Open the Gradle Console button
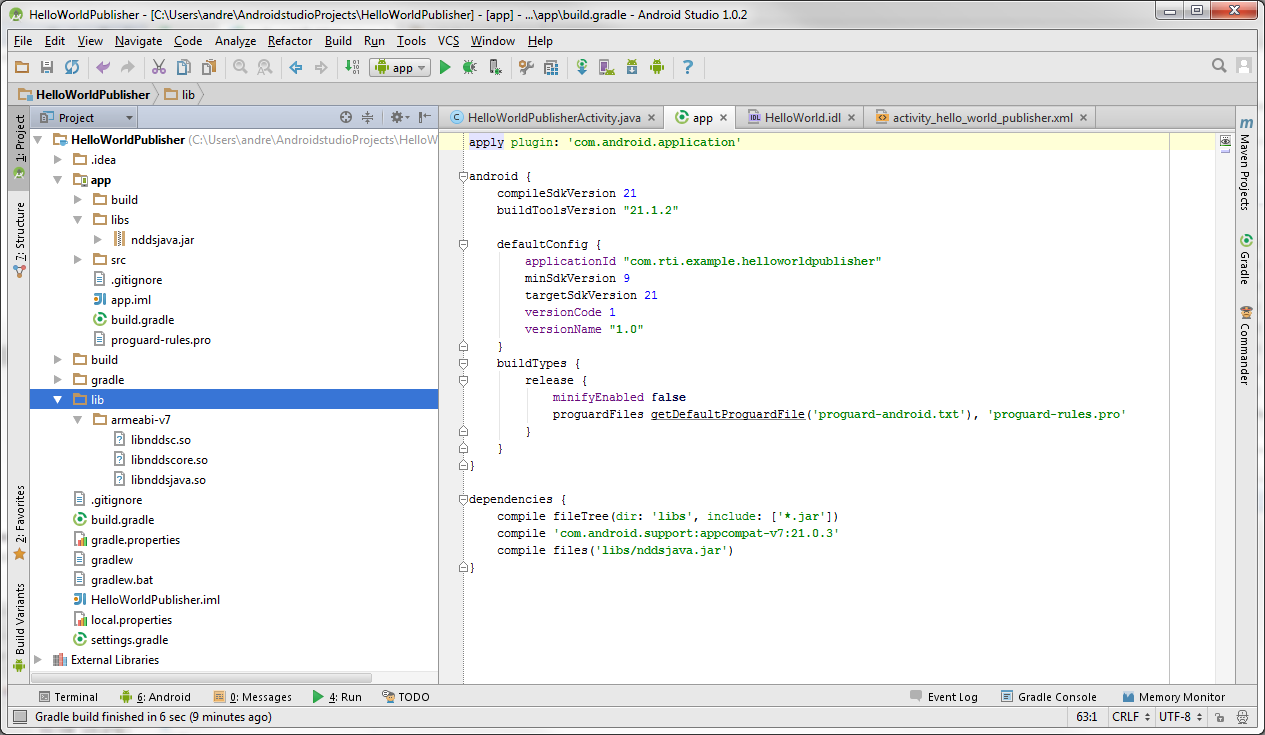This screenshot has height=735, width=1265. point(1048,697)
